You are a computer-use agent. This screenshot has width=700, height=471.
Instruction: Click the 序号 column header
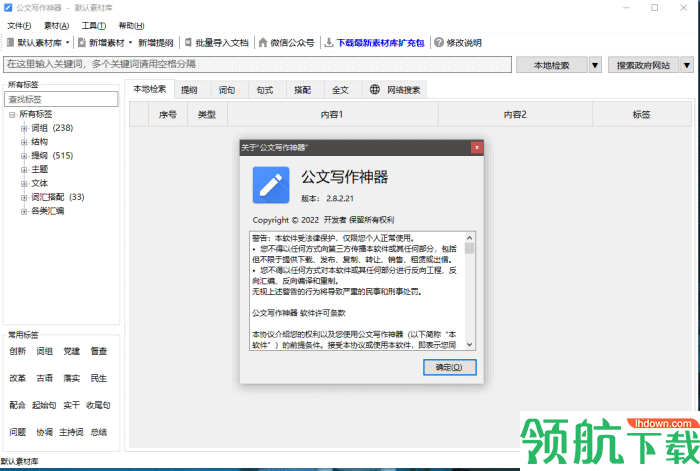pyautogui.click(x=168, y=114)
